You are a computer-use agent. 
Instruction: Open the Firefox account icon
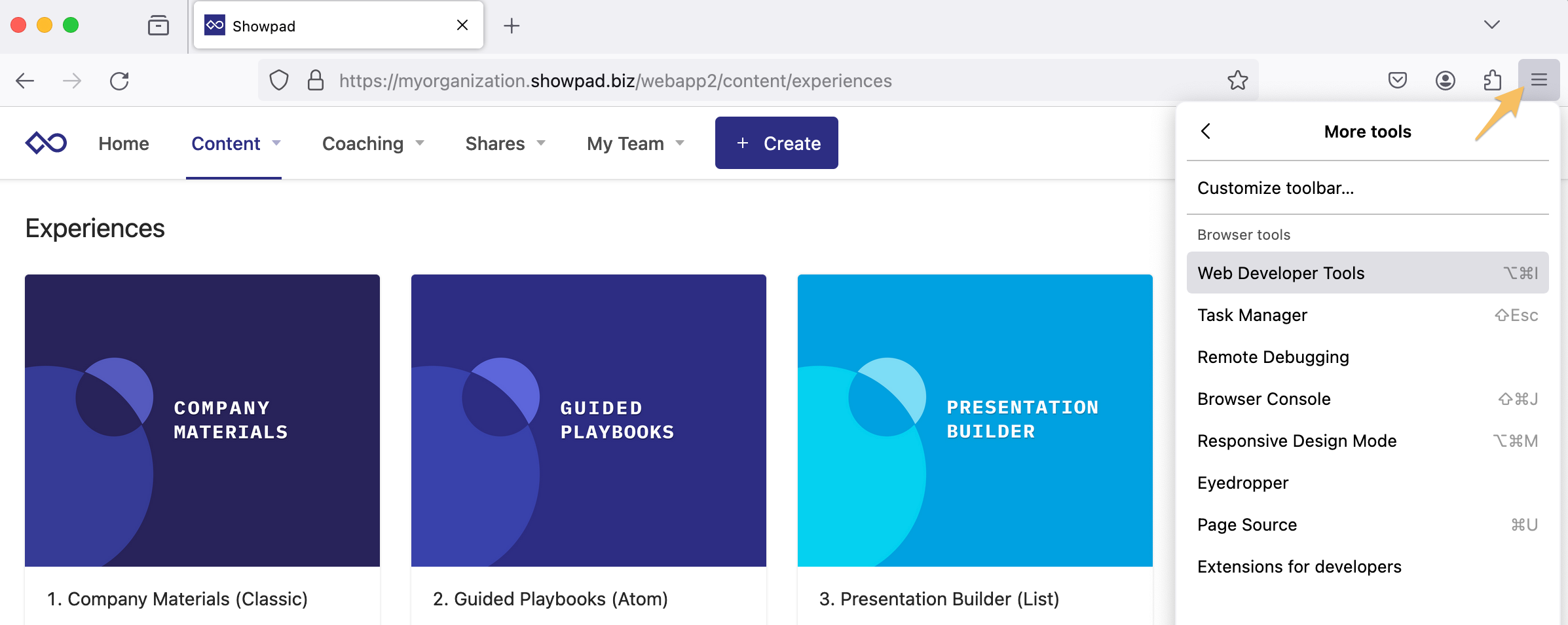[x=1446, y=81]
